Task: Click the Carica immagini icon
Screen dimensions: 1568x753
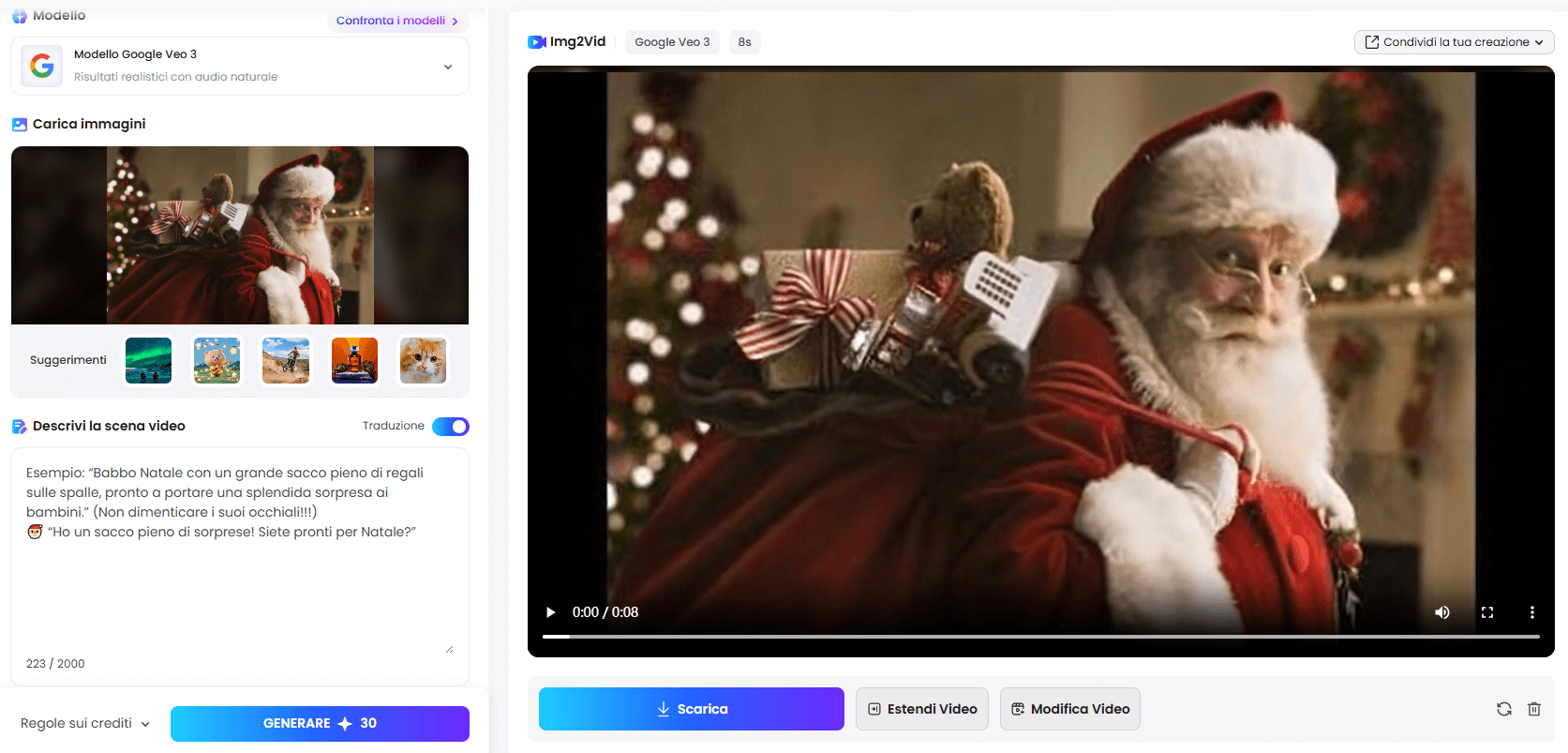Action: (20, 124)
